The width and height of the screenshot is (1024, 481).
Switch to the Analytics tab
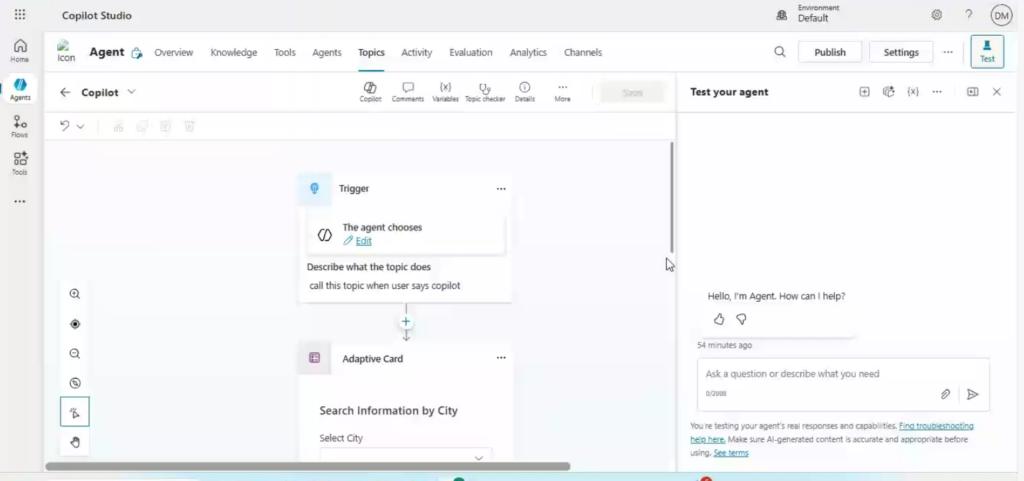coord(528,52)
